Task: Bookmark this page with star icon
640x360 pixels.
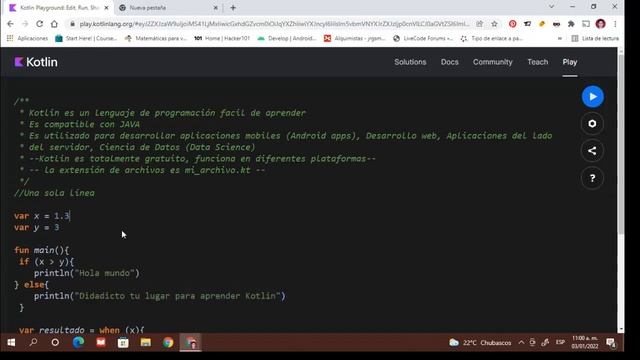Action: [494, 24]
